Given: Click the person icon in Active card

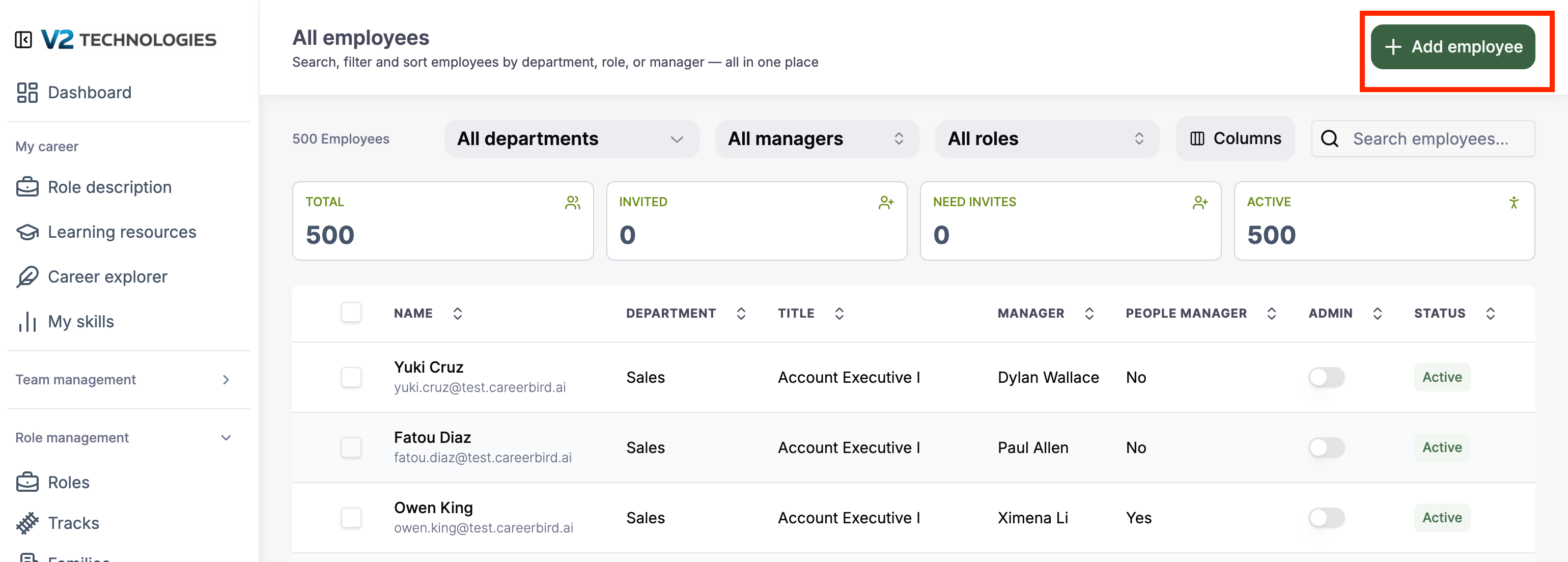Looking at the screenshot, I should (x=1514, y=203).
